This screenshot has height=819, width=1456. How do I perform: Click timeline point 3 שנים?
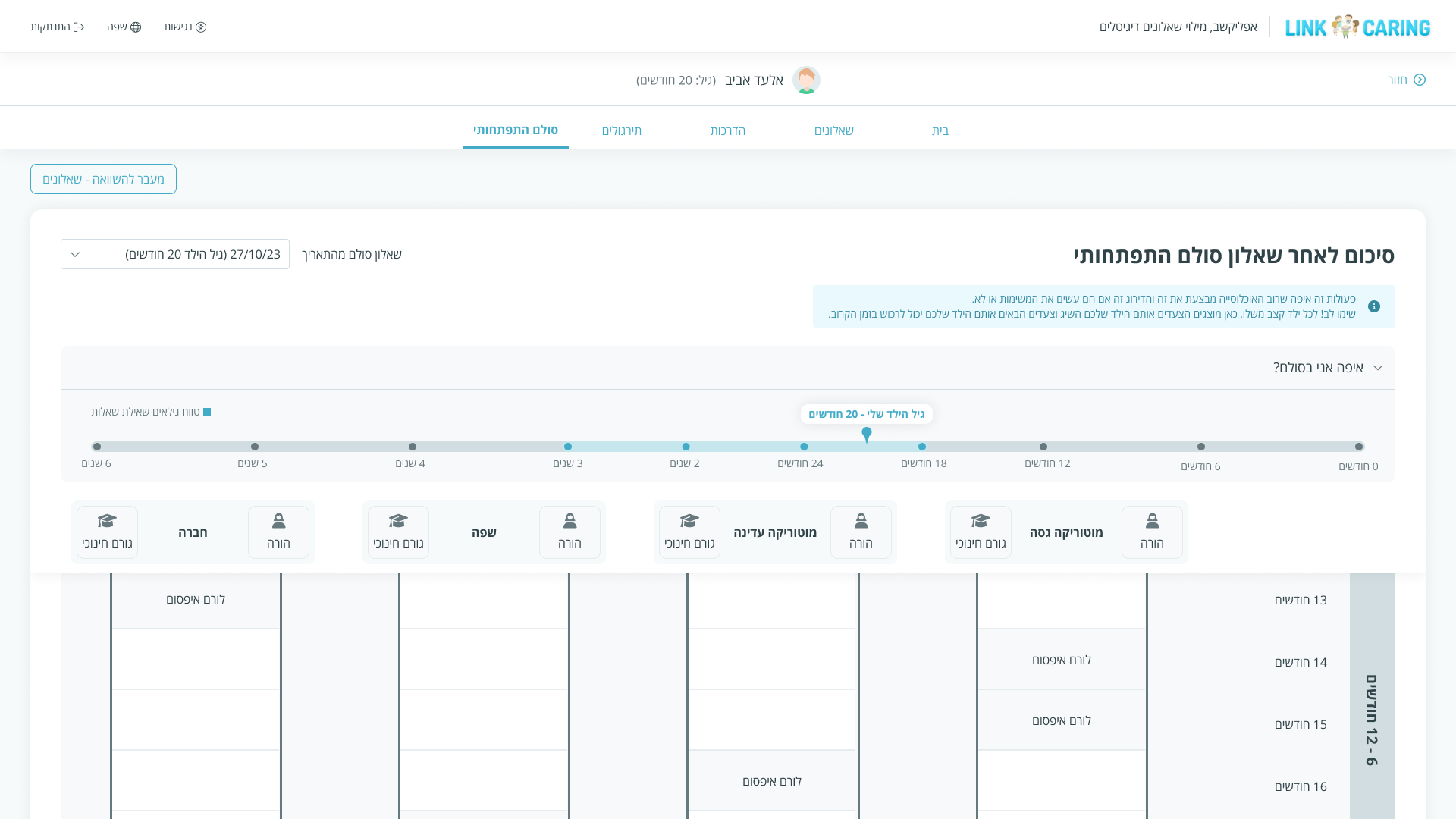click(568, 447)
